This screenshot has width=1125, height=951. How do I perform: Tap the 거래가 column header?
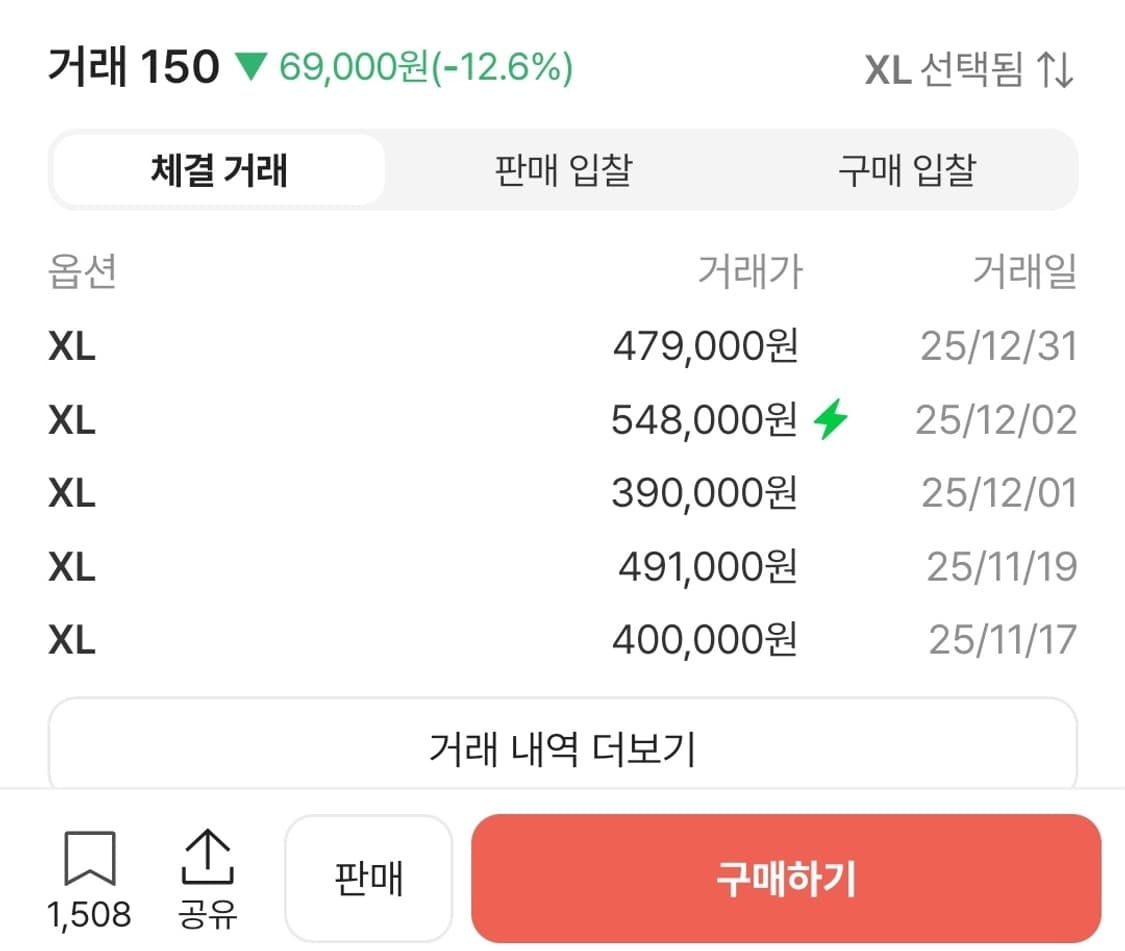749,273
